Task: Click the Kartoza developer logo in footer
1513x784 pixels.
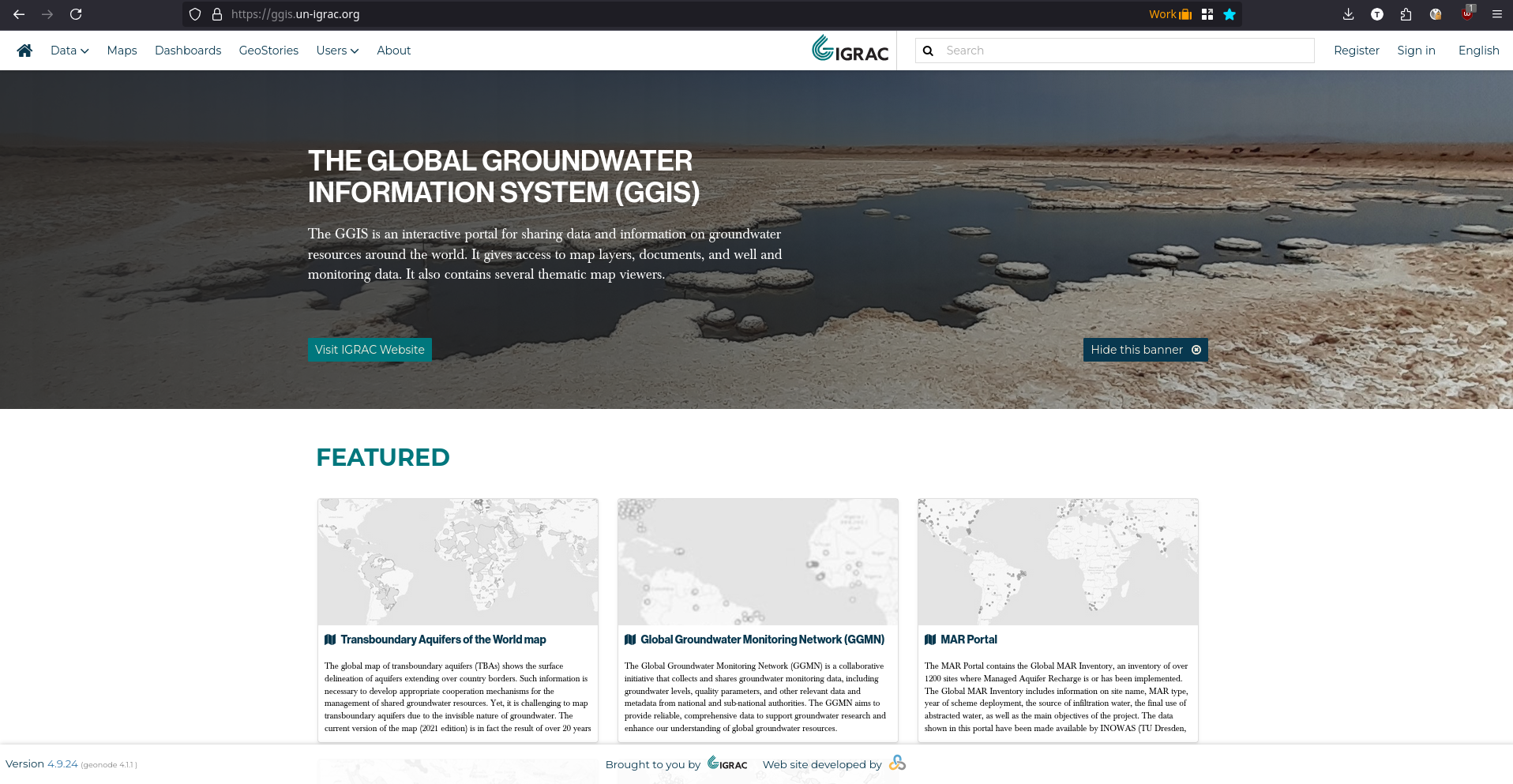Action: coord(897,763)
